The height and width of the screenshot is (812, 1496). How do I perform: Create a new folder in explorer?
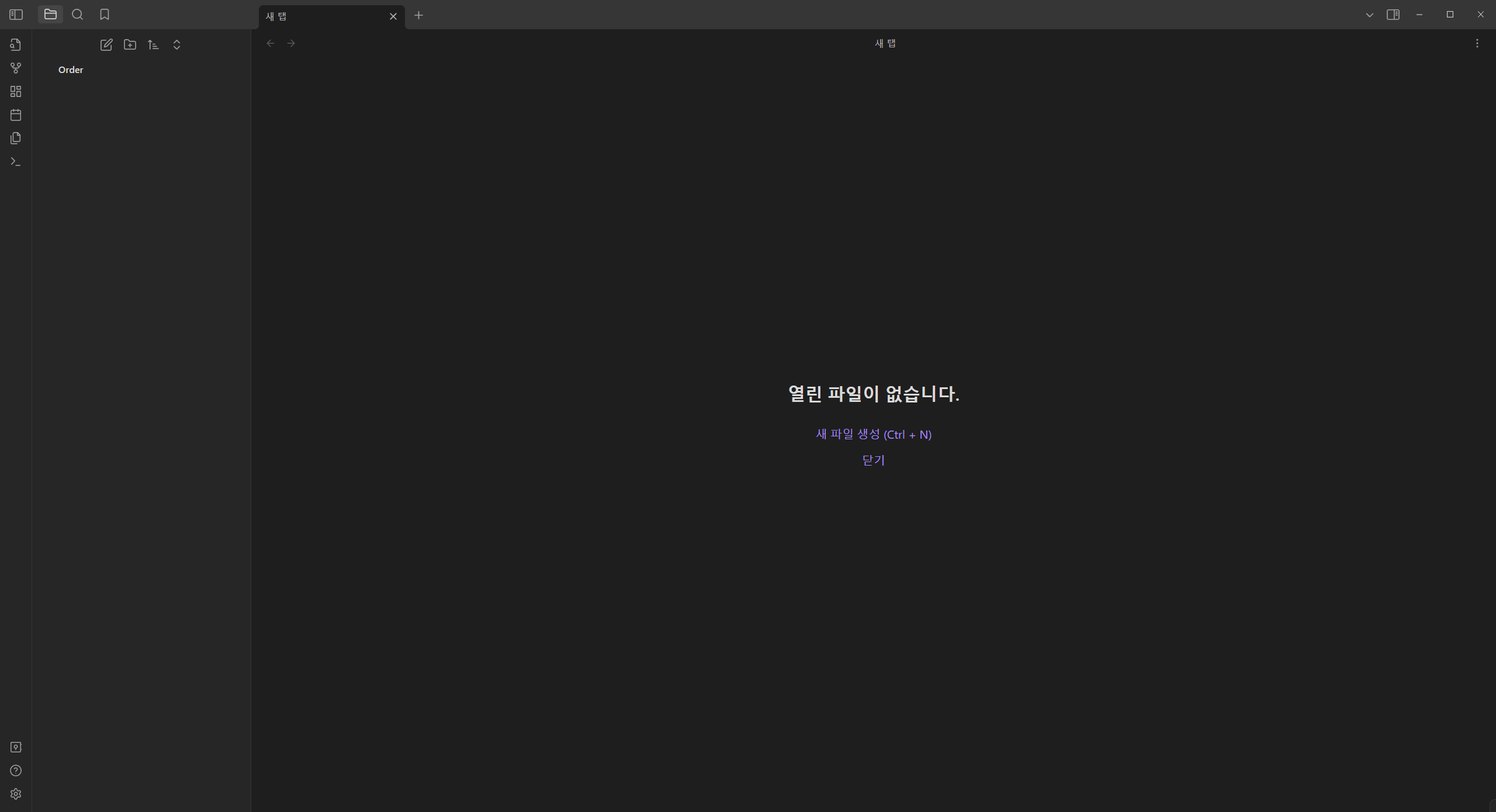[x=130, y=45]
